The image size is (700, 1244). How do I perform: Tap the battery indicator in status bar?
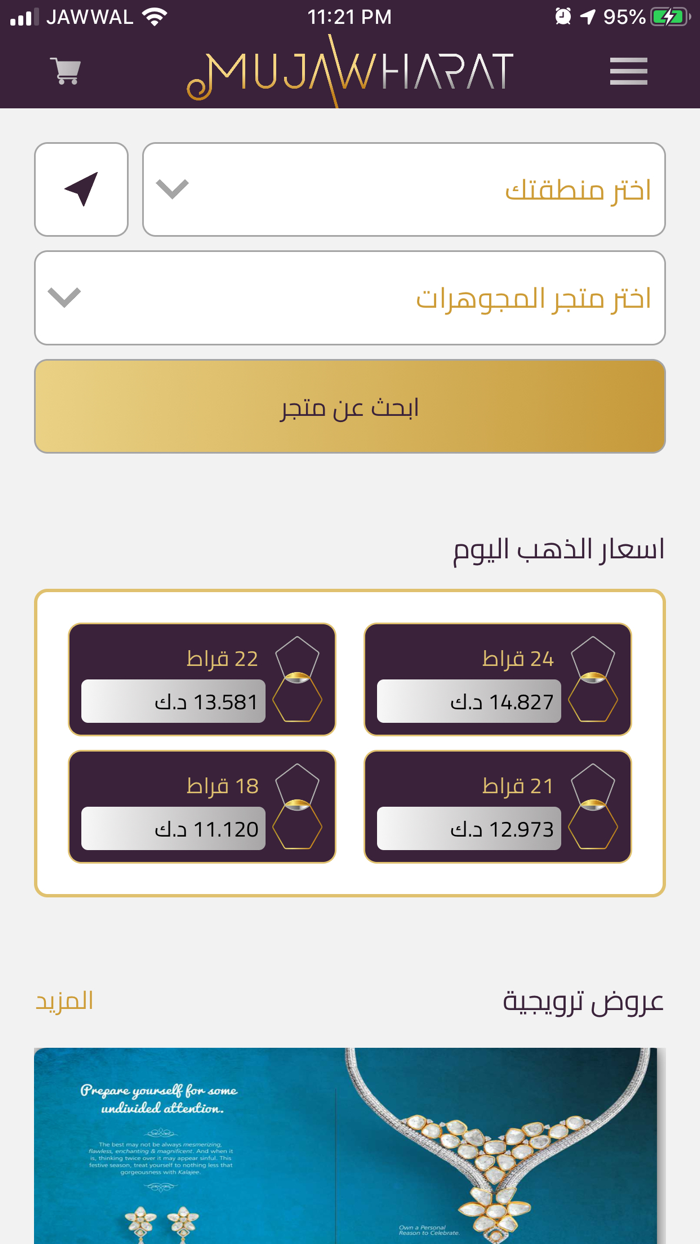(x=668, y=17)
